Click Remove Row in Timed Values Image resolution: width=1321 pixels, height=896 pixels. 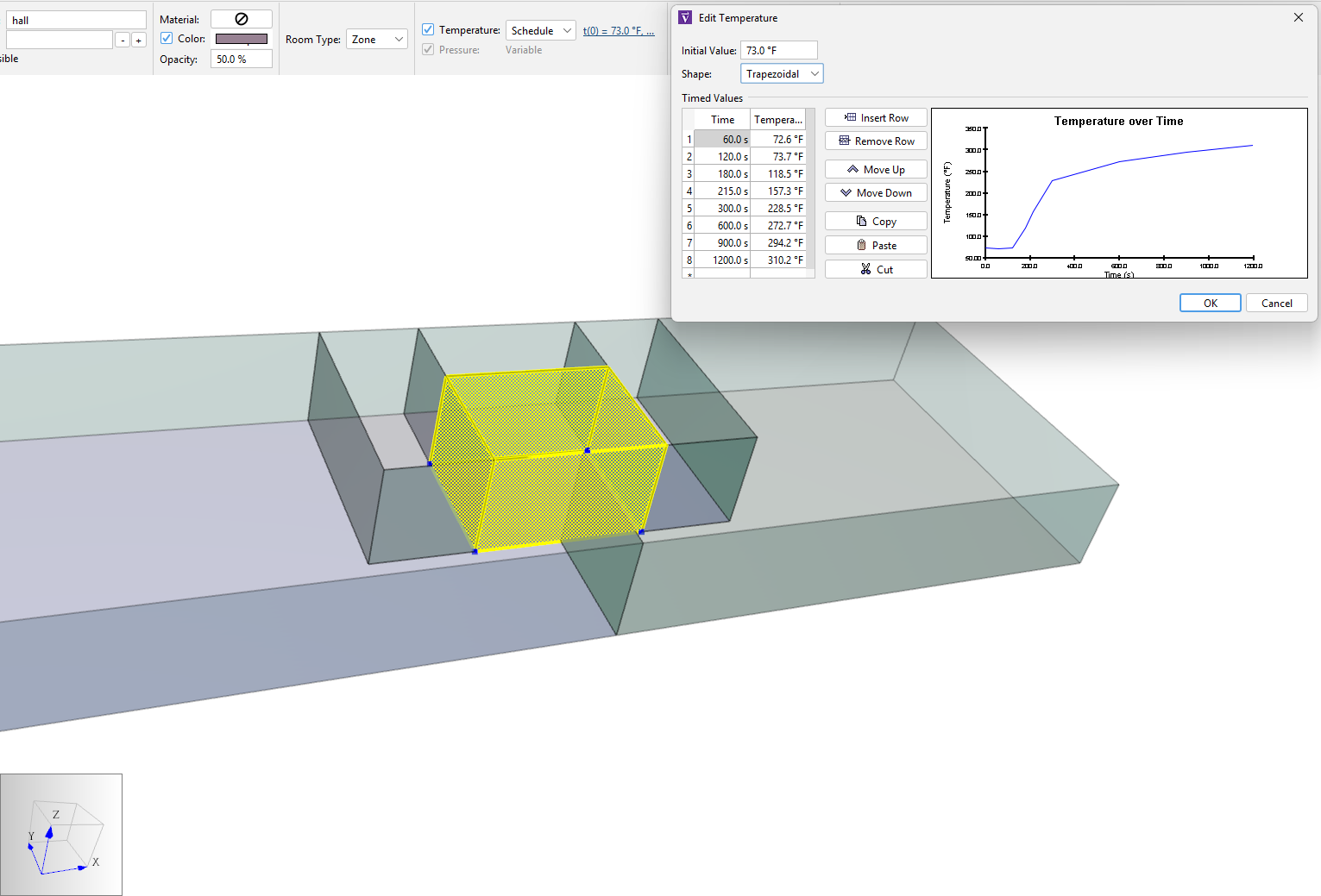click(x=876, y=141)
